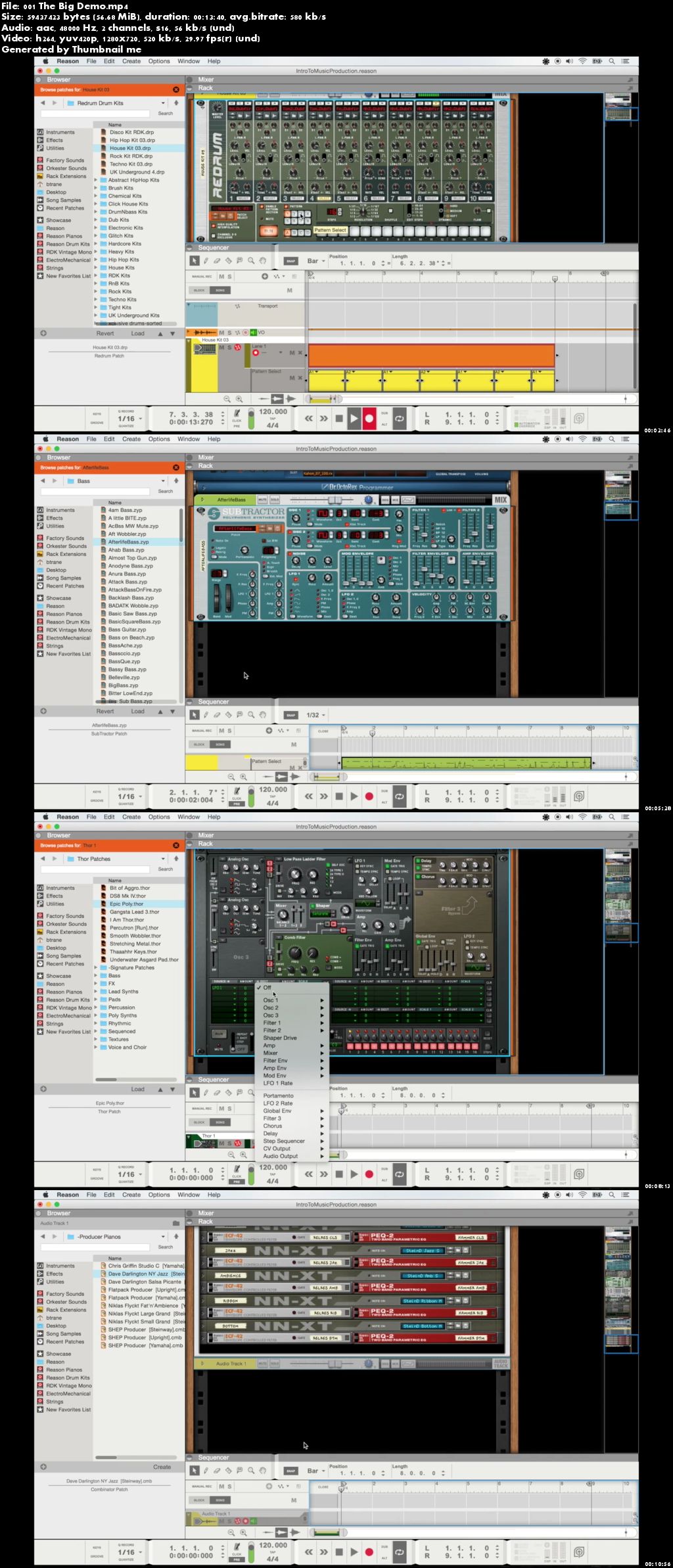The height and width of the screenshot is (1568, 673).
Task: Toggle the KEYS button in the Redrum frame transport
Action: pos(97,413)
